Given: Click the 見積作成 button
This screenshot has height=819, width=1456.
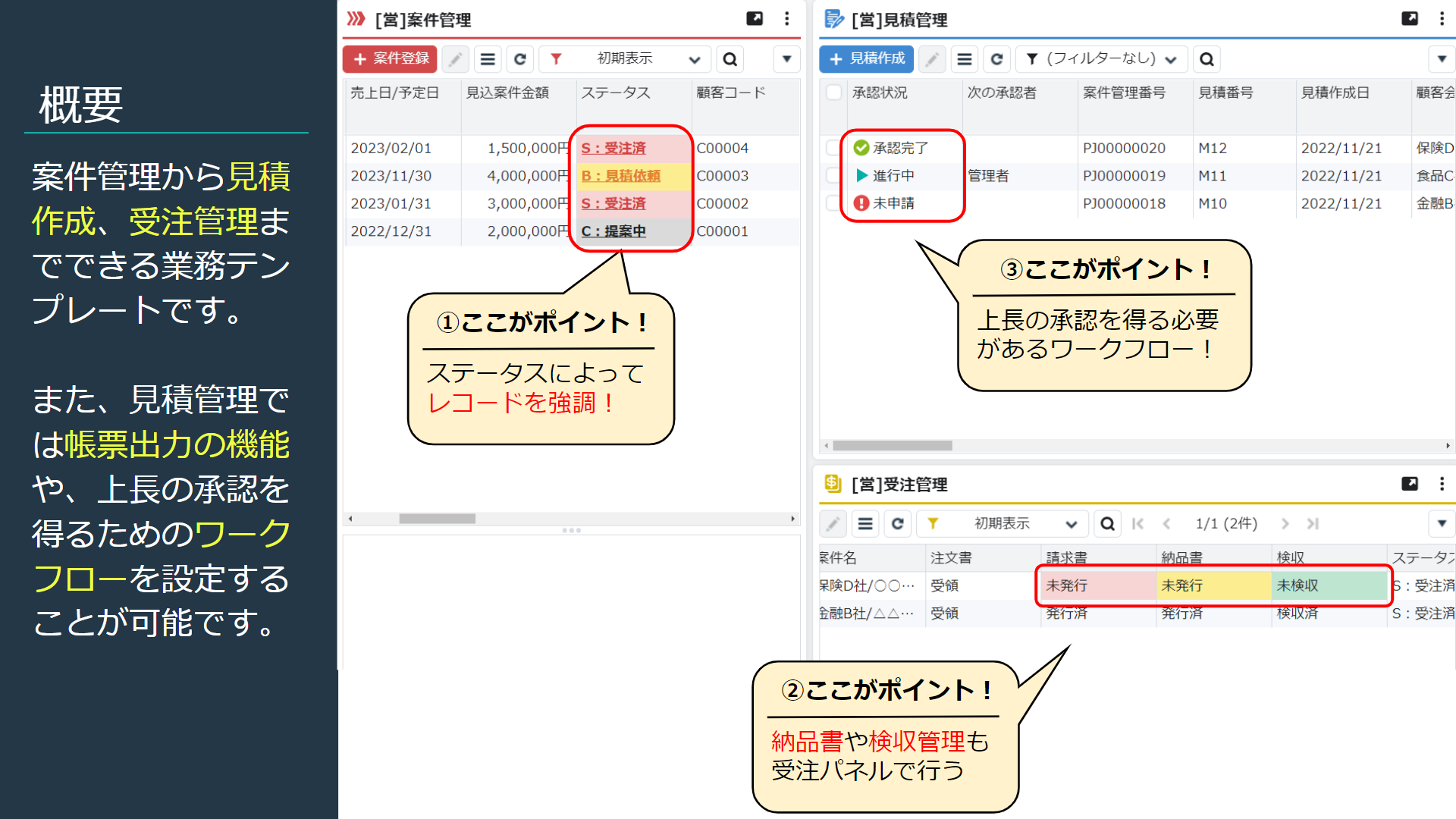Looking at the screenshot, I should pyautogui.click(x=865, y=58).
